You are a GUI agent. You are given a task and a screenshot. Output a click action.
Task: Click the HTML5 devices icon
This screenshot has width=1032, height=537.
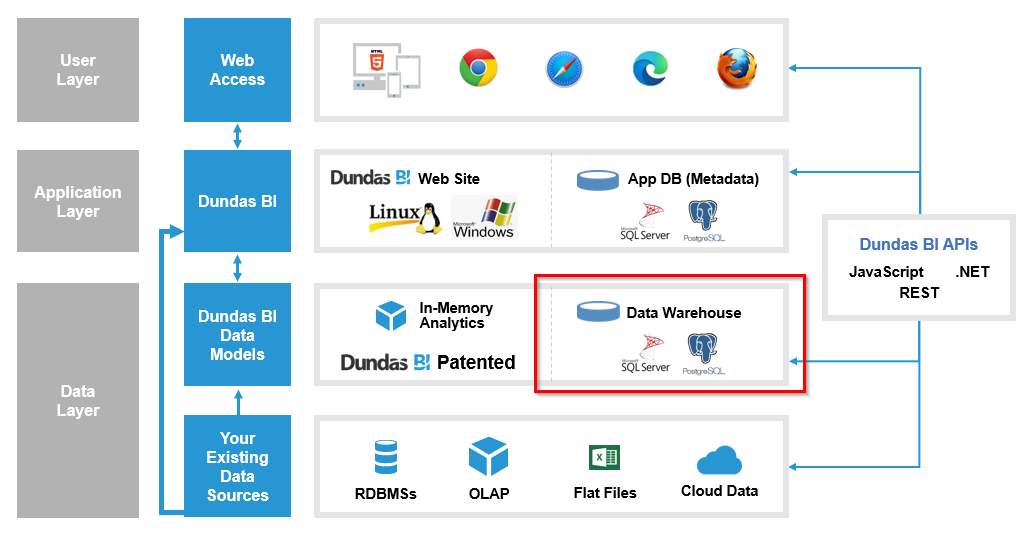(x=386, y=70)
